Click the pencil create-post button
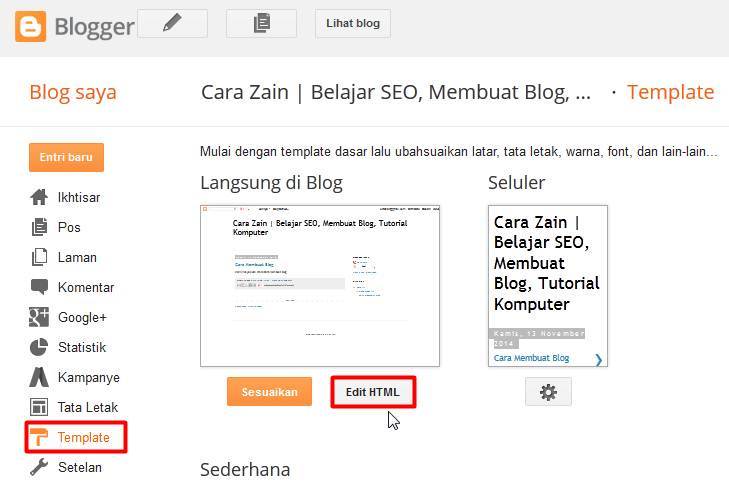This screenshot has width=729, height=490. coord(172,23)
